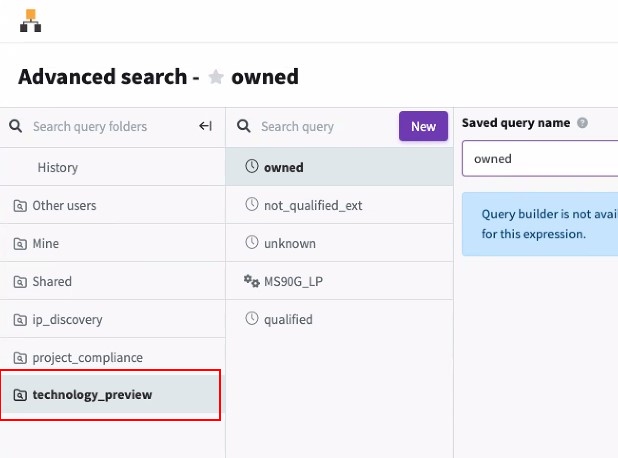
Task: Click the search query magnifier icon
Action: tap(243, 126)
